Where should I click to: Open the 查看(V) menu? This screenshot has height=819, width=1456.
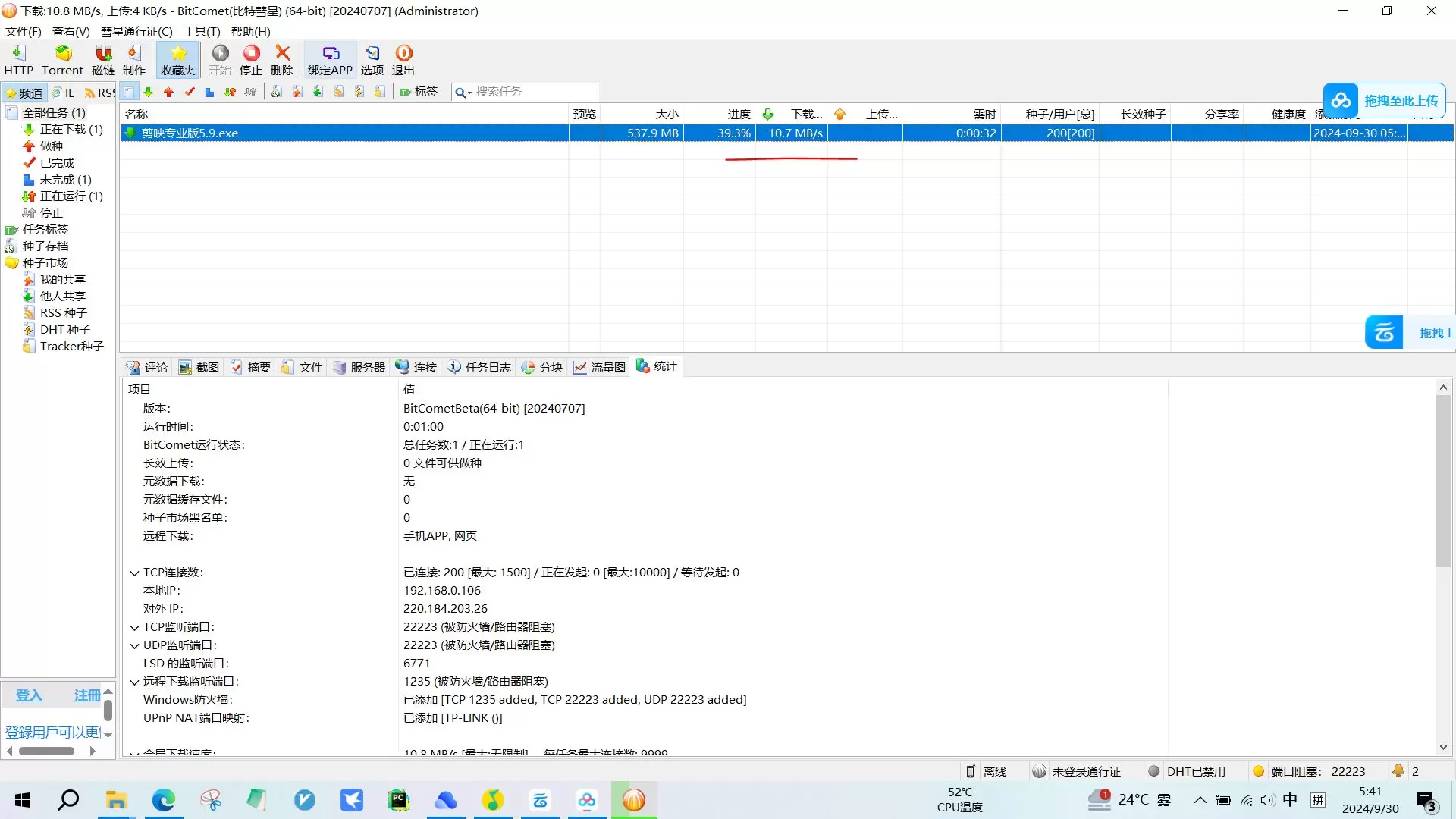71,31
